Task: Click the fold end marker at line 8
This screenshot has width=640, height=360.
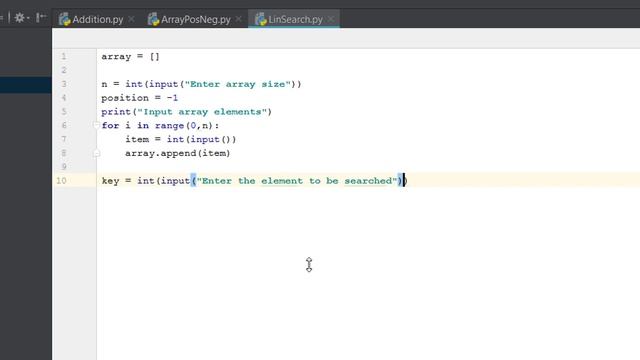Action: pos(96,153)
